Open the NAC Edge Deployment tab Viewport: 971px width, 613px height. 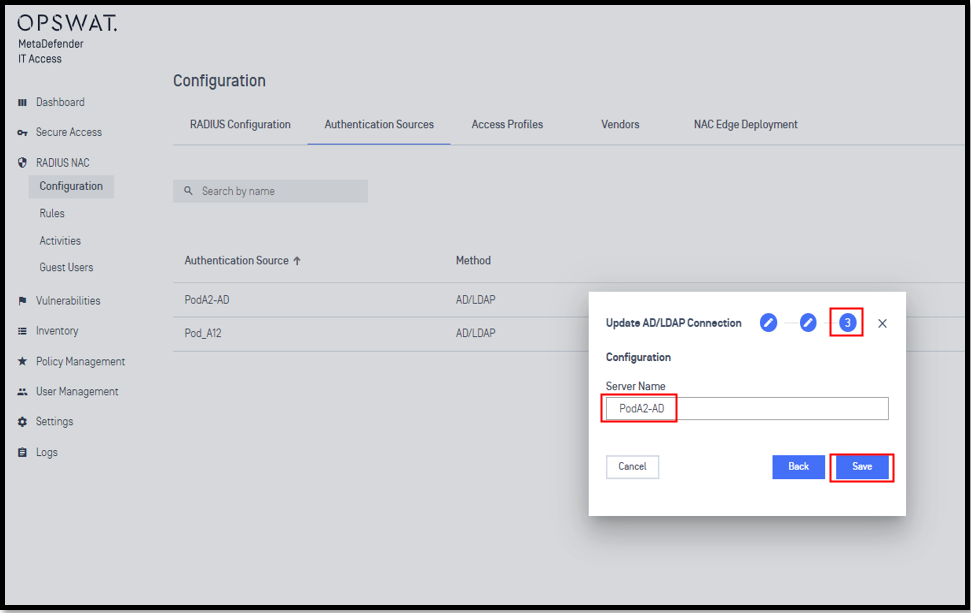[746, 124]
